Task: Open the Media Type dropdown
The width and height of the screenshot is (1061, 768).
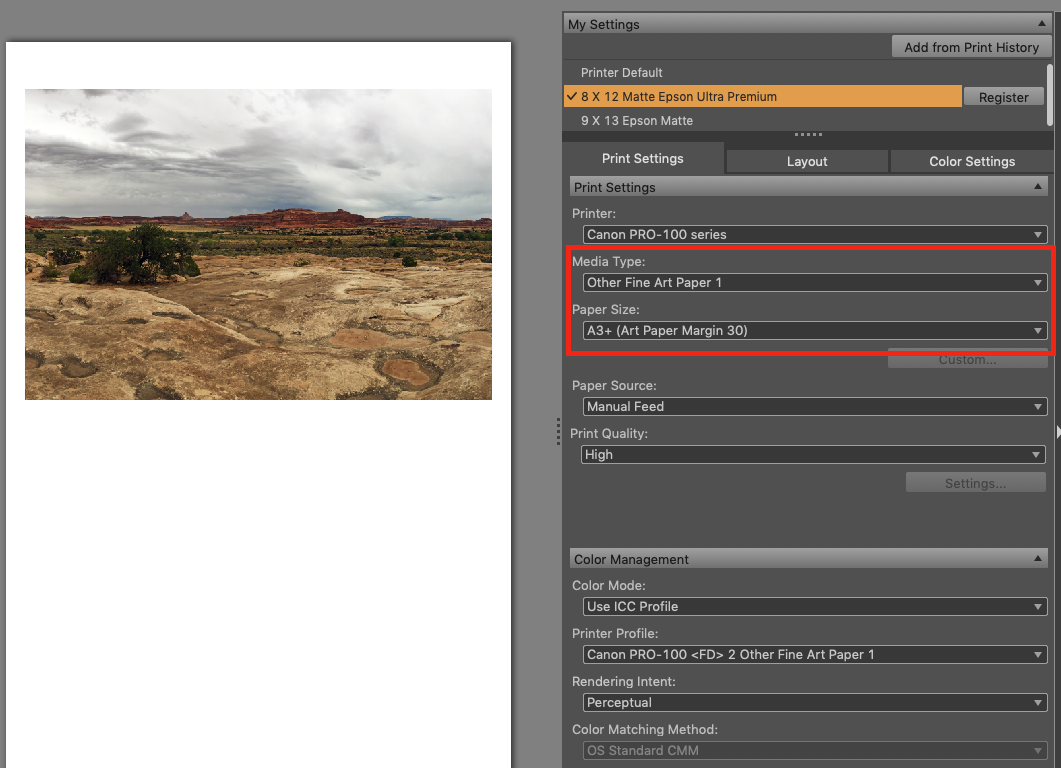Action: point(814,283)
